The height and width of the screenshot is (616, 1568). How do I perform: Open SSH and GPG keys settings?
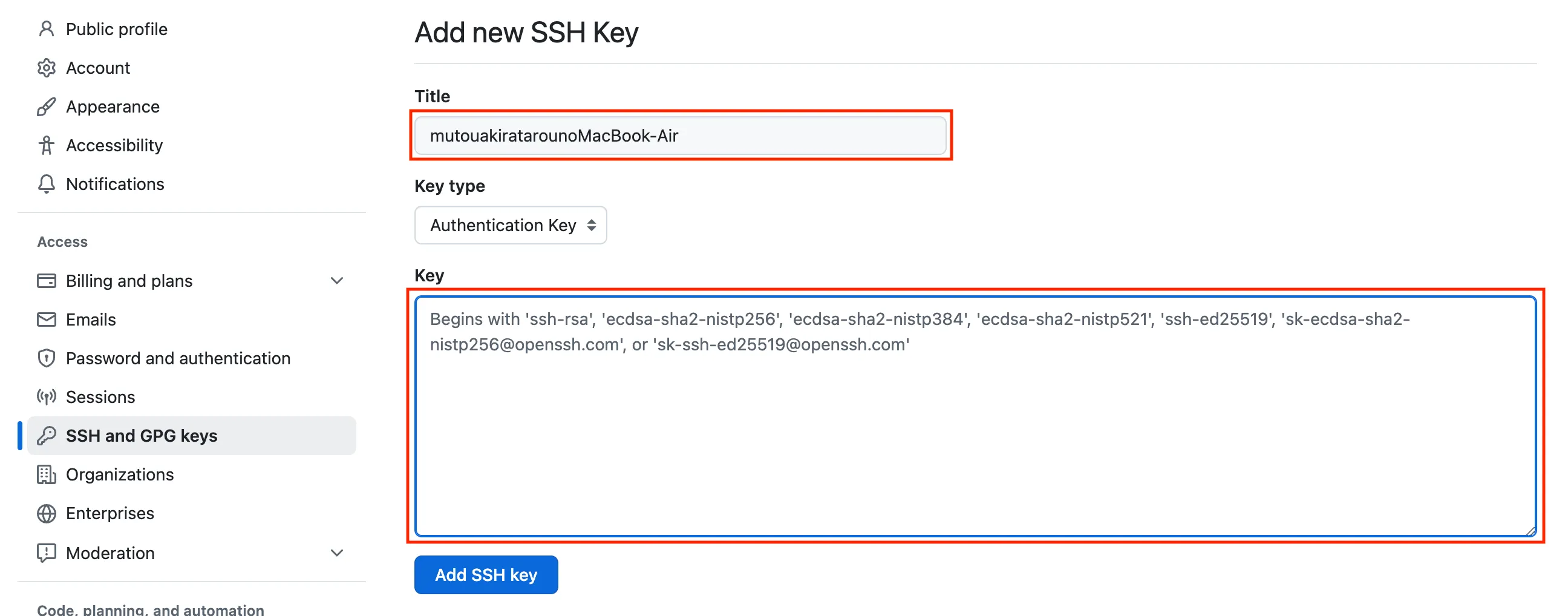[x=141, y=436]
